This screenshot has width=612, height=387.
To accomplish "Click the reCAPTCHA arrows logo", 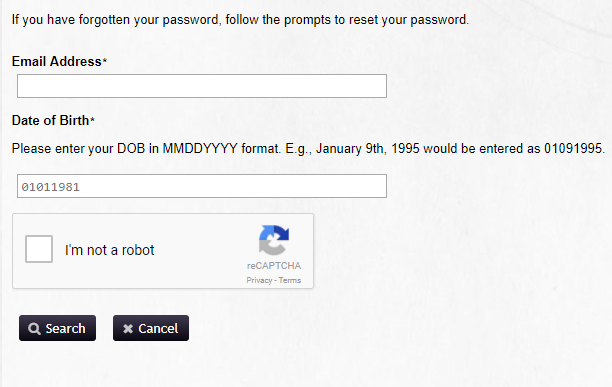I will (274, 240).
